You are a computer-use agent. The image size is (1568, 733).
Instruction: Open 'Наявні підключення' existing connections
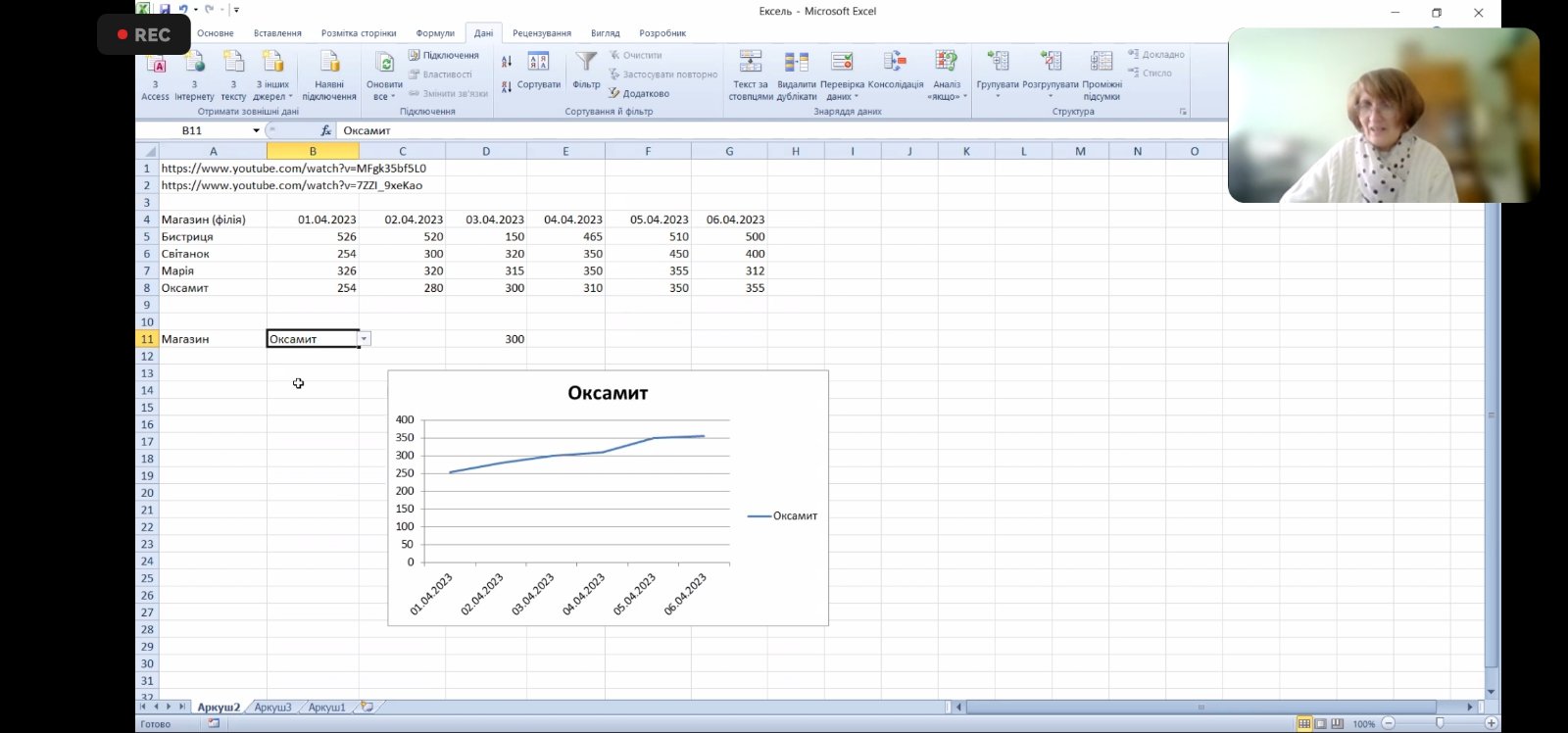329,76
